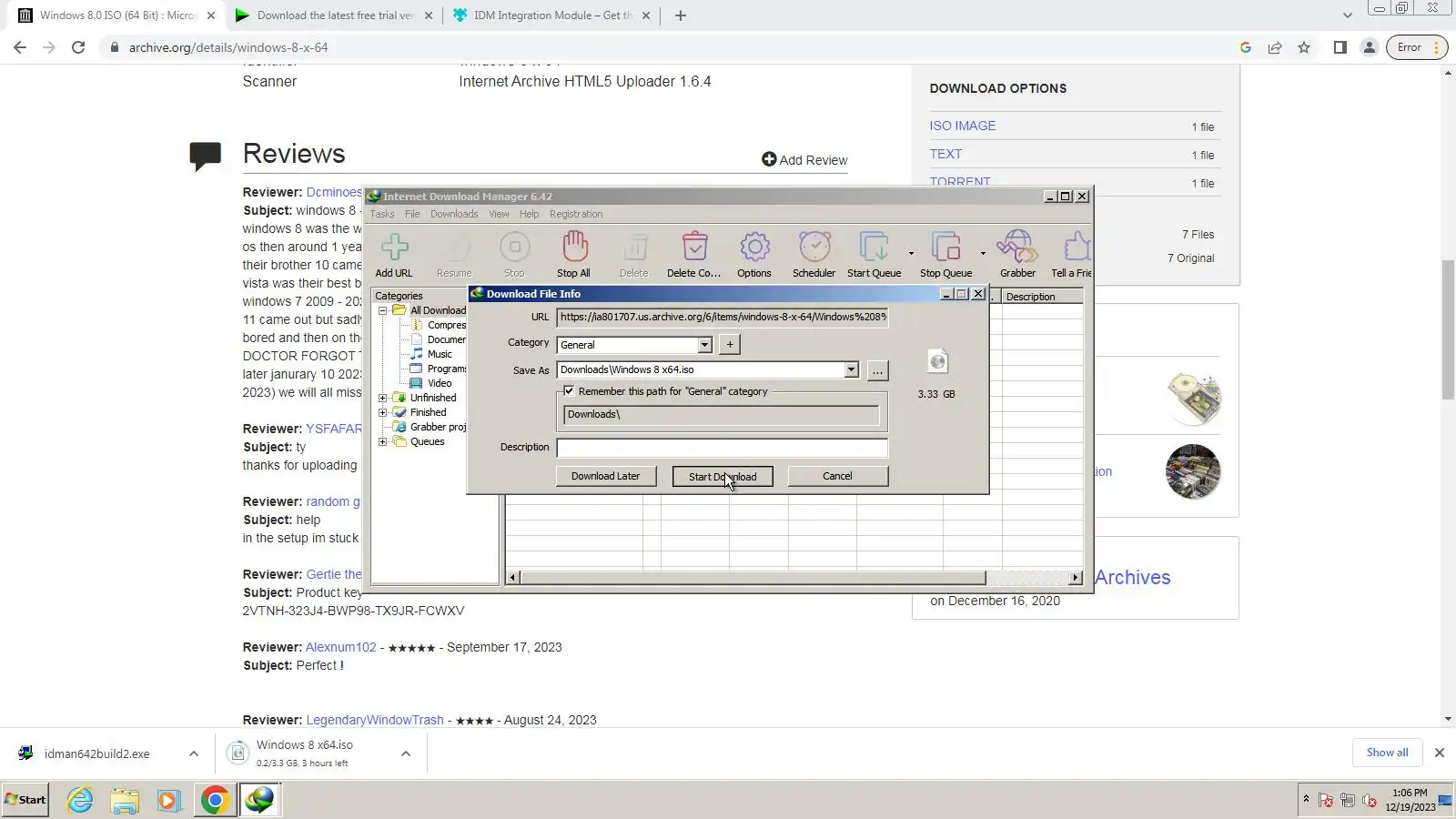Bookmark this page with the star icon

(1304, 47)
